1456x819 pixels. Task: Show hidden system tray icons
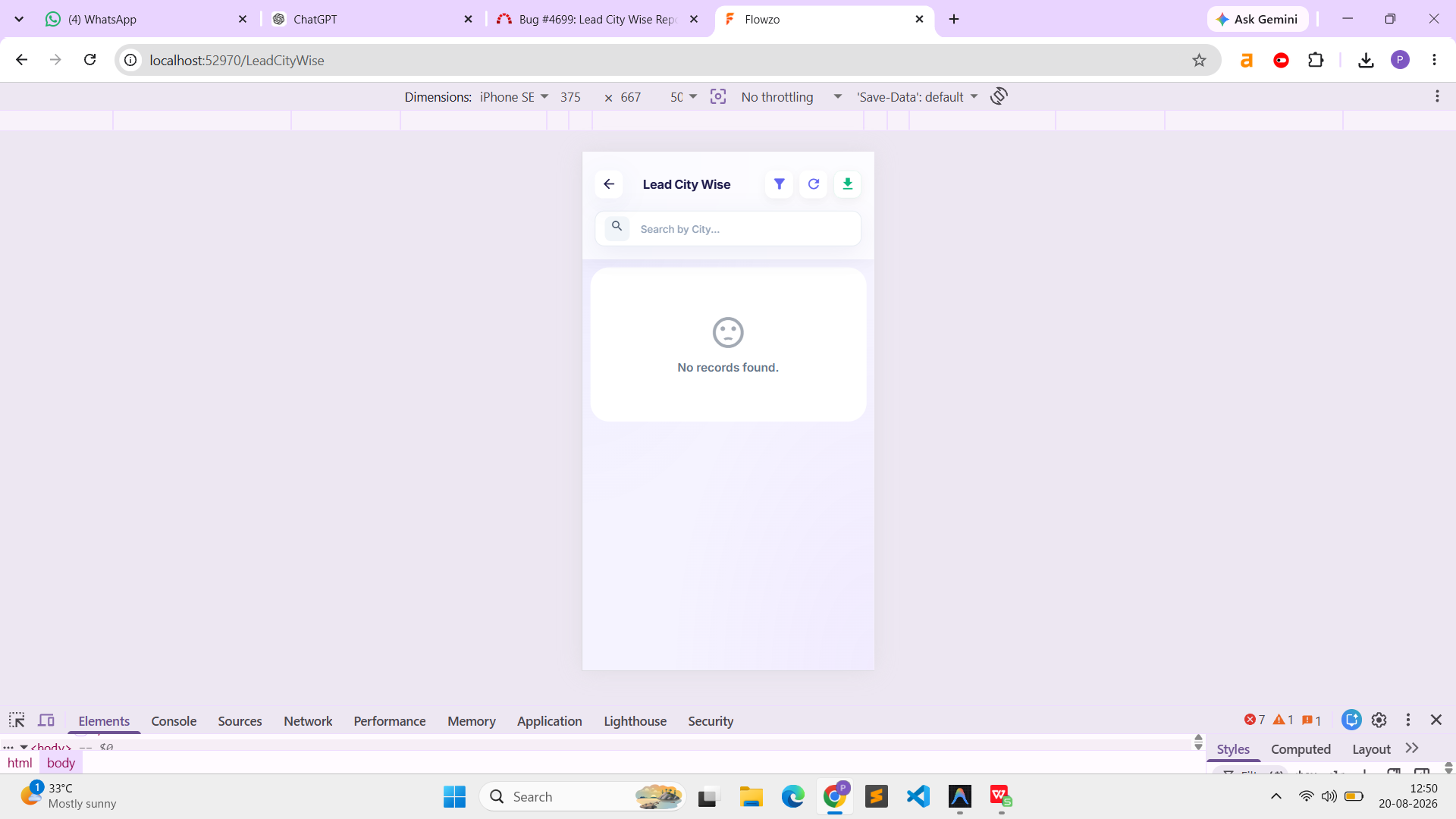[1276, 796]
